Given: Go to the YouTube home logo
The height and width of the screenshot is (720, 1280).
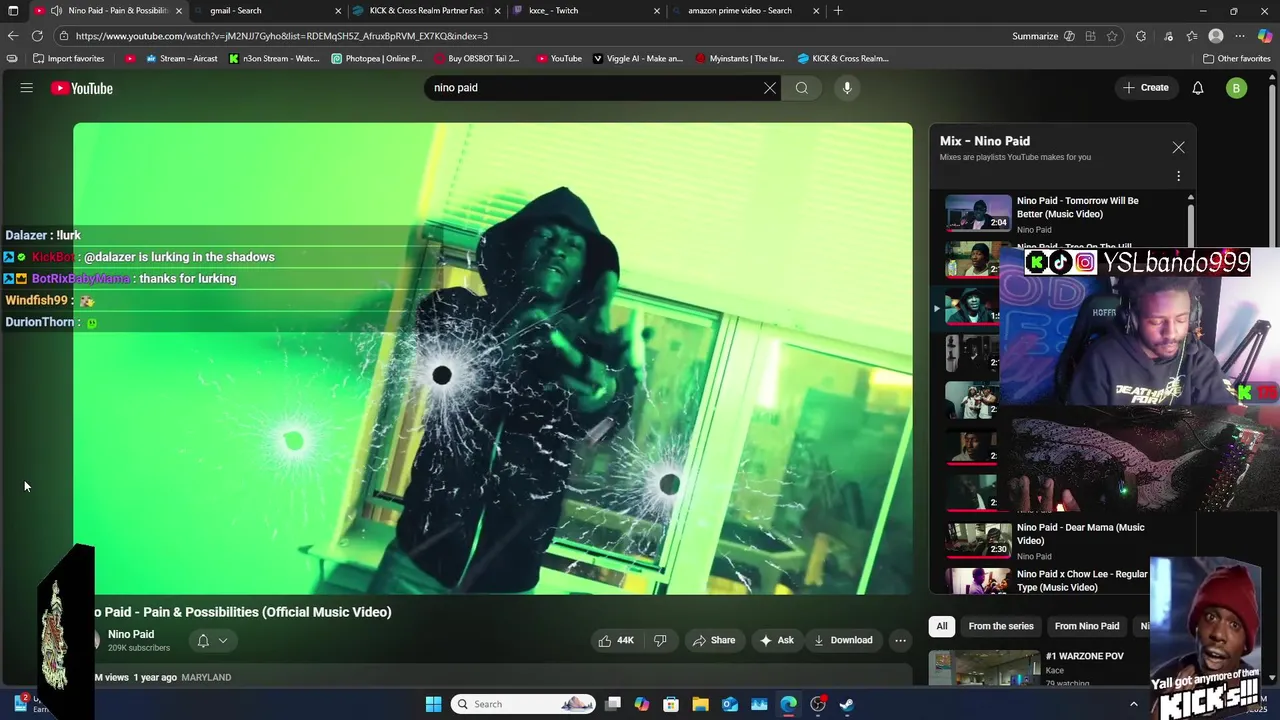Looking at the screenshot, I should point(82,88).
